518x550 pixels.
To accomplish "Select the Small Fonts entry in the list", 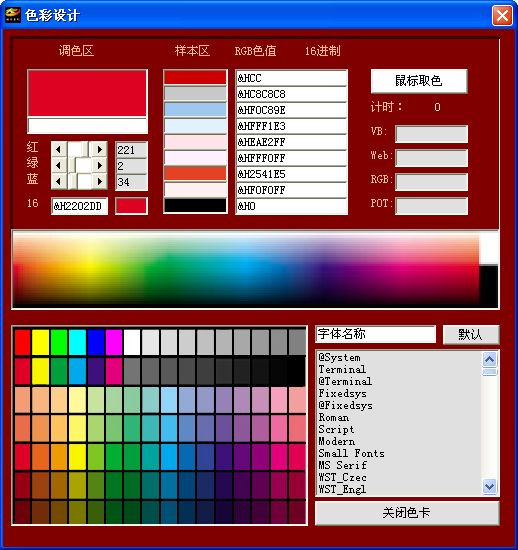I will [351, 453].
